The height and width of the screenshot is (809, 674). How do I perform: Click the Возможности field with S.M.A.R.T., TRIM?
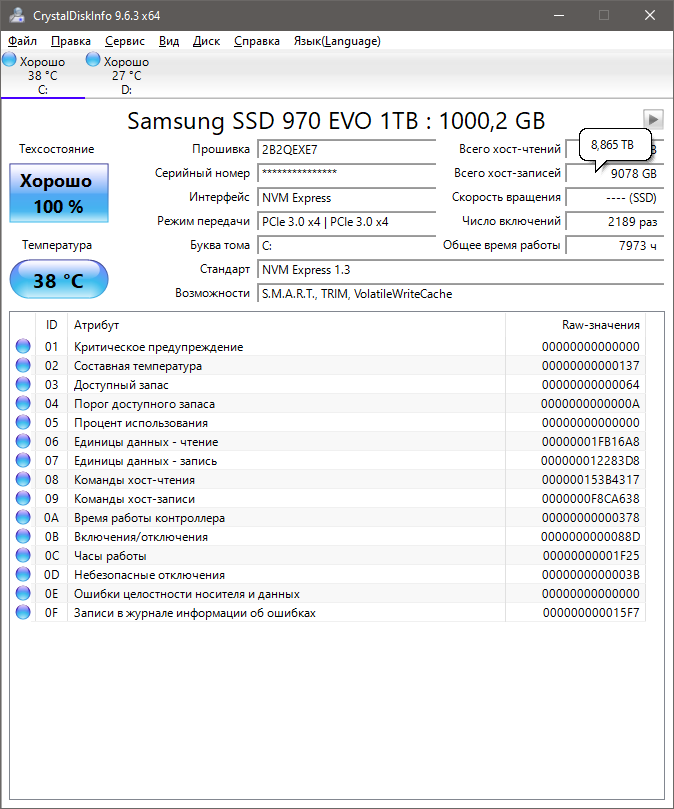pos(460,294)
